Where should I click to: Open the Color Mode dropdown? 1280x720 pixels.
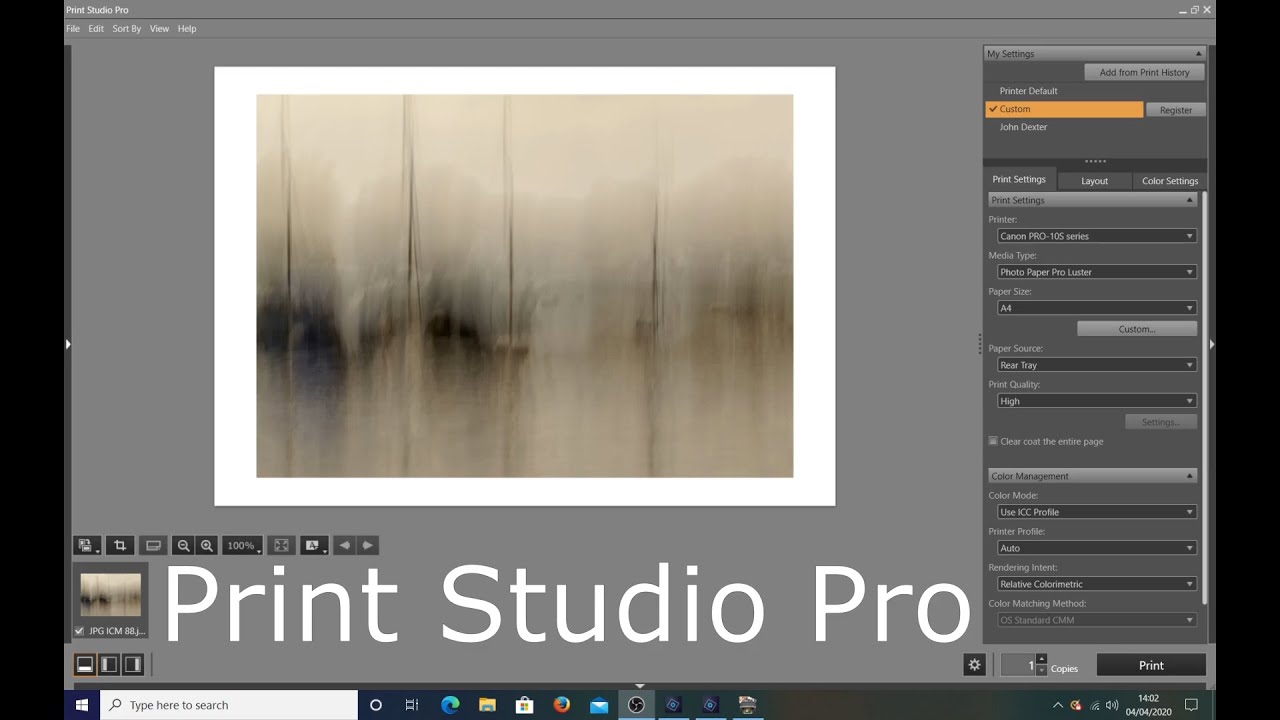click(1097, 512)
